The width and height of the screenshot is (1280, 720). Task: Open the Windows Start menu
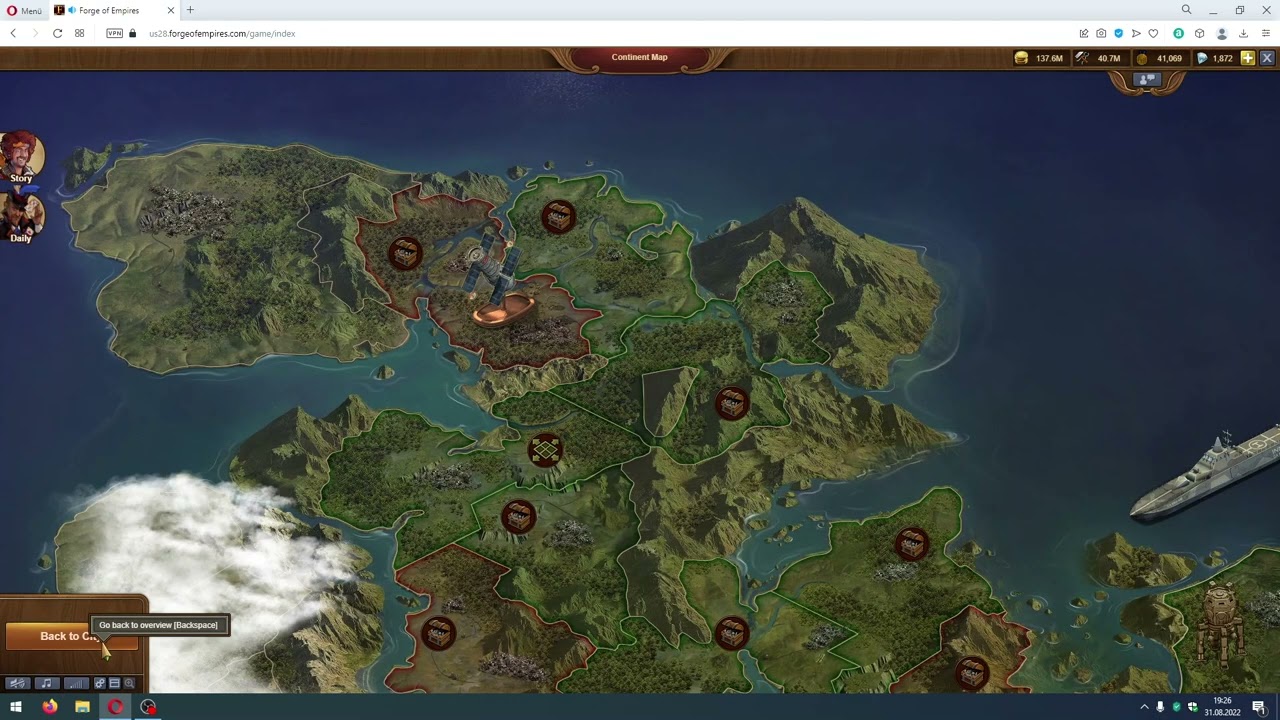[x=16, y=707]
